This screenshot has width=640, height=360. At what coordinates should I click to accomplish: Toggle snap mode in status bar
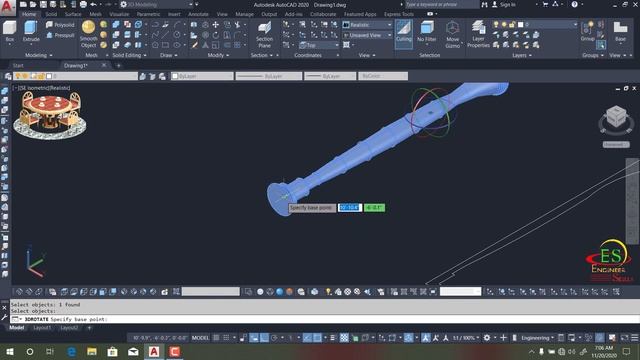(226, 338)
